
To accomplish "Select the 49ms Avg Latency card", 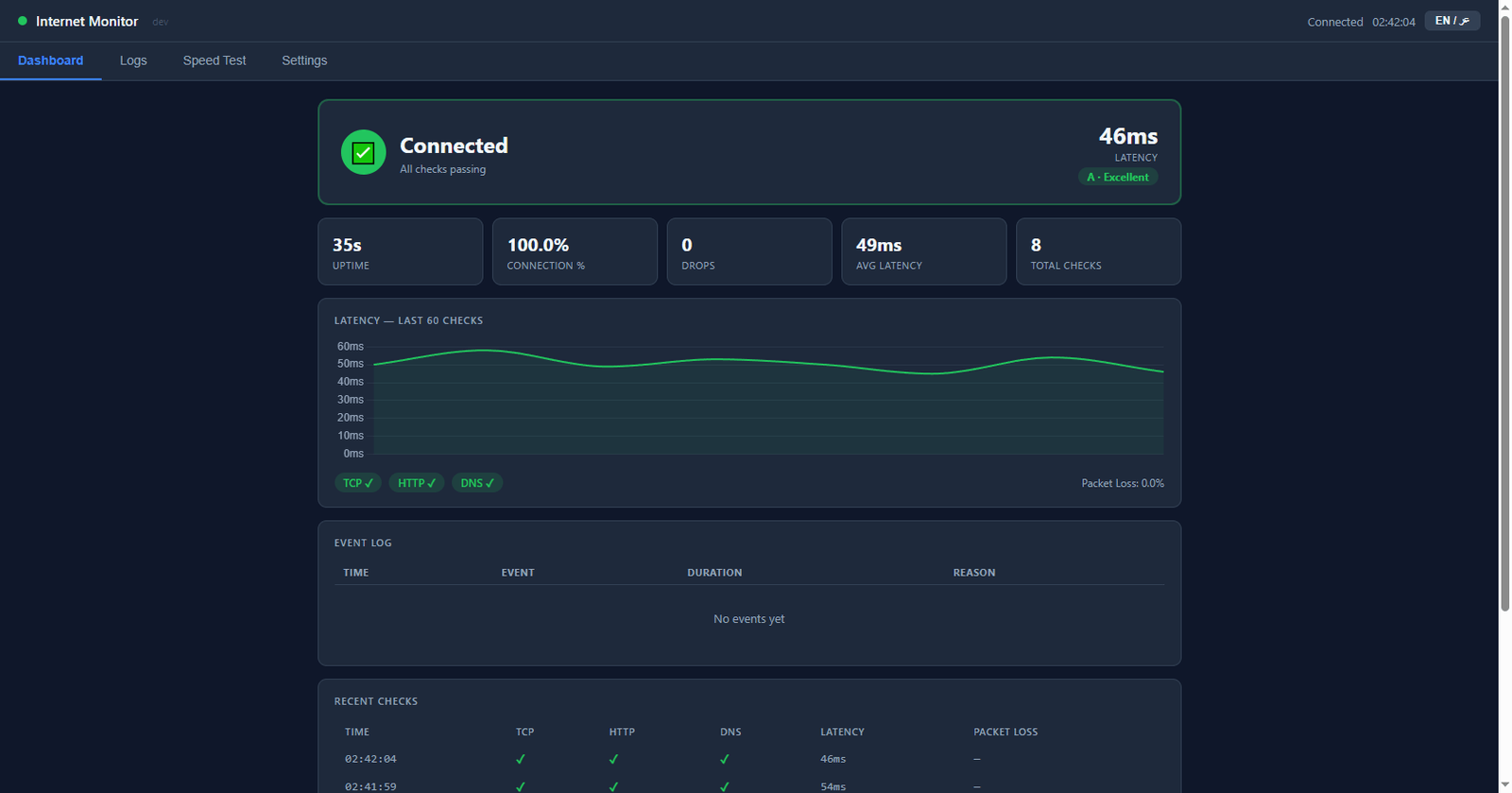I will (x=924, y=251).
